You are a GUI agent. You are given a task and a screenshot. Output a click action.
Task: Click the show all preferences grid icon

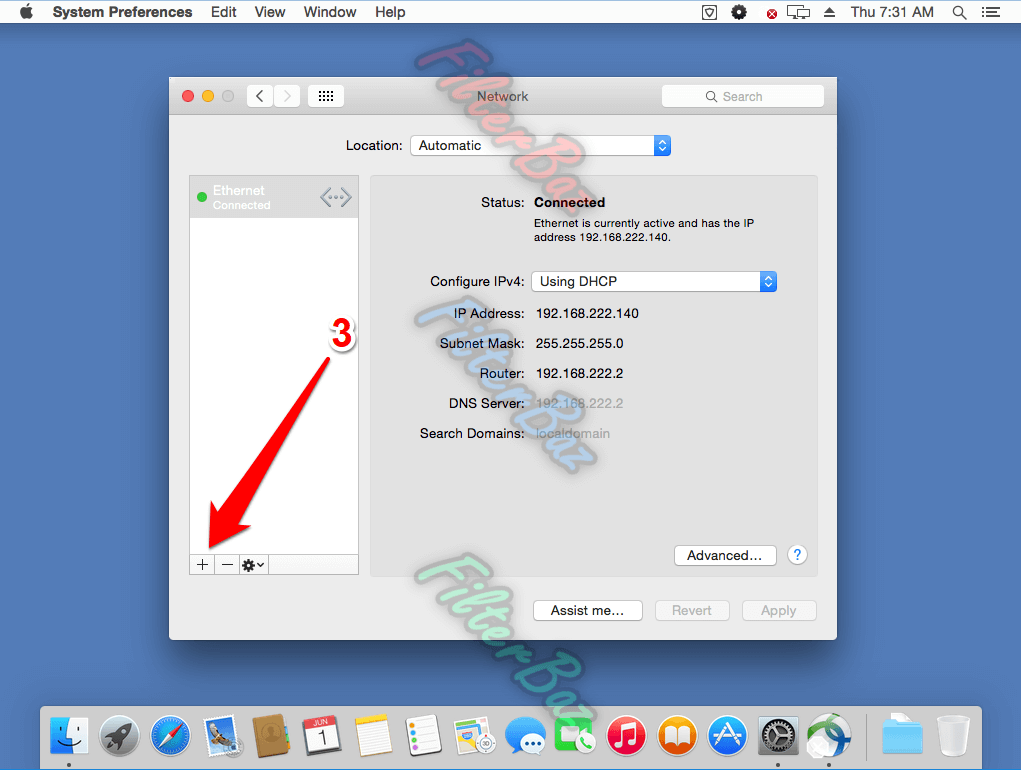(325, 95)
